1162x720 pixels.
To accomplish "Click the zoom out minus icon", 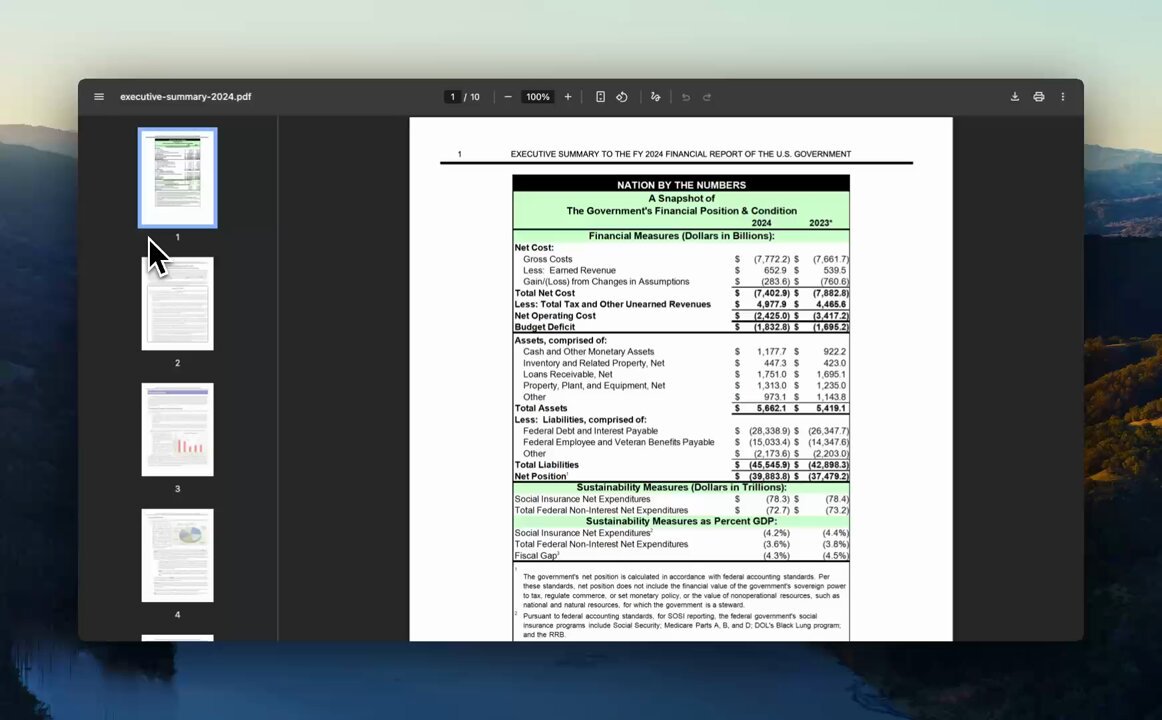I will 508,97.
